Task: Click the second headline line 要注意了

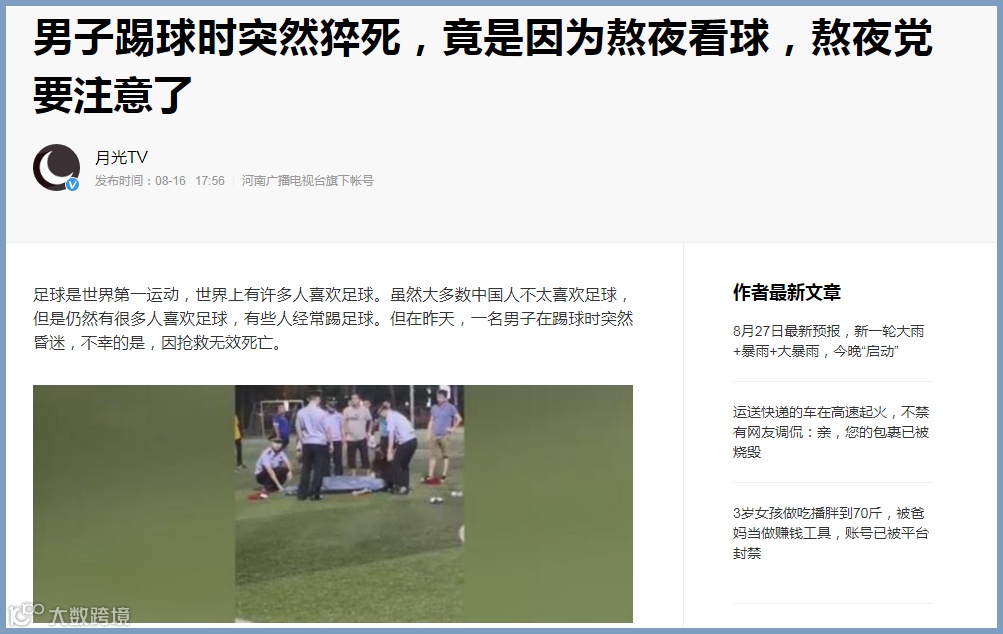Action: tap(113, 95)
